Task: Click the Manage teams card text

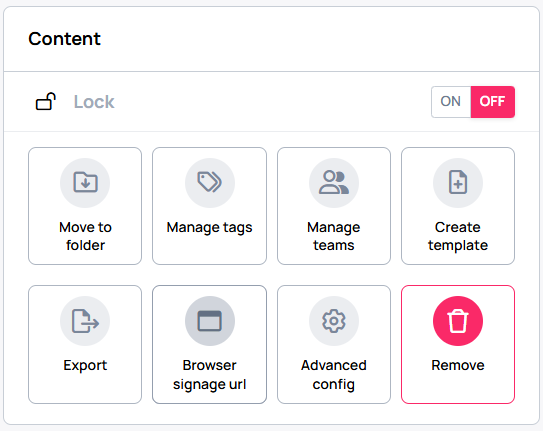Action: pos(334,236)
